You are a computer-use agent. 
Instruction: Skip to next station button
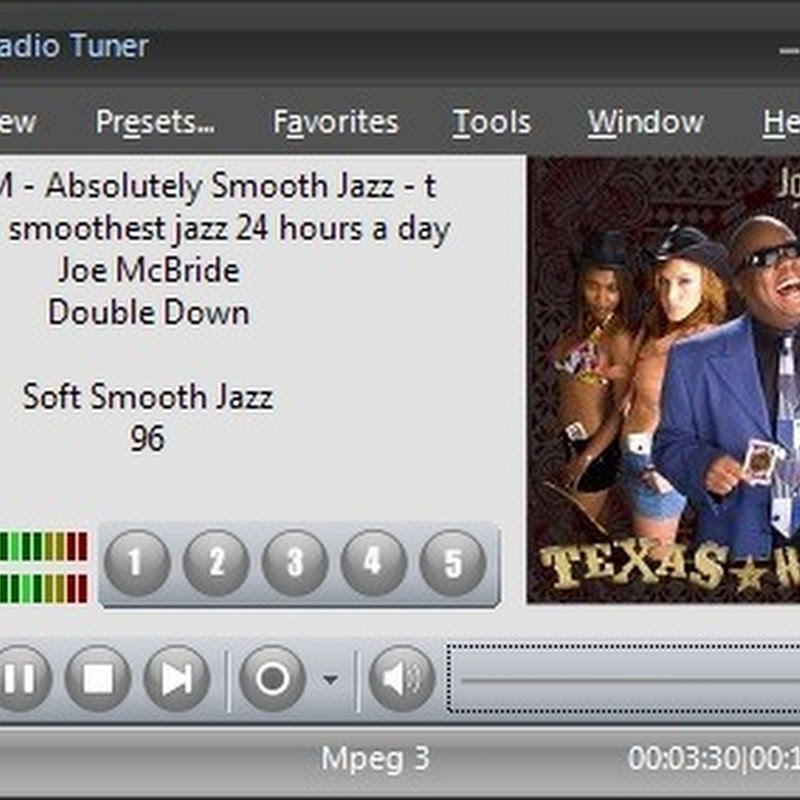tap(177, 679)
